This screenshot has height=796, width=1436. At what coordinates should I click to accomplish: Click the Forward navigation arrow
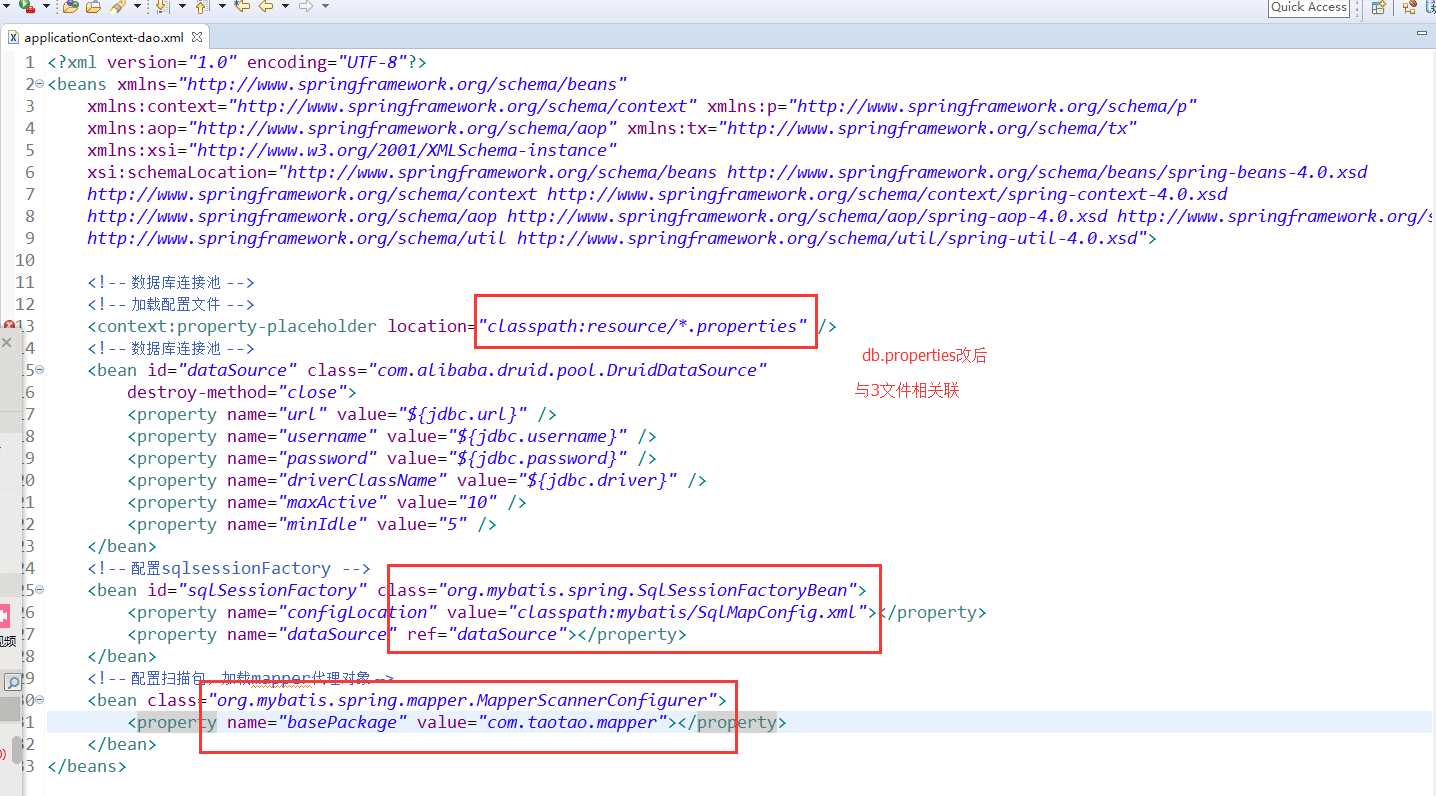point(306,6)
